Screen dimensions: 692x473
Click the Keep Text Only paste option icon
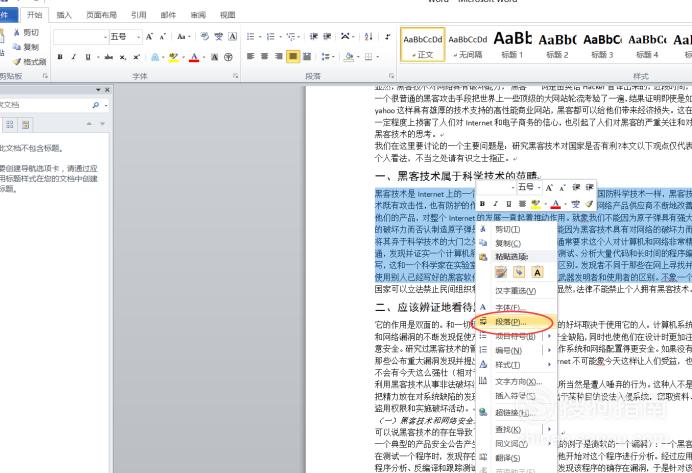537,272
